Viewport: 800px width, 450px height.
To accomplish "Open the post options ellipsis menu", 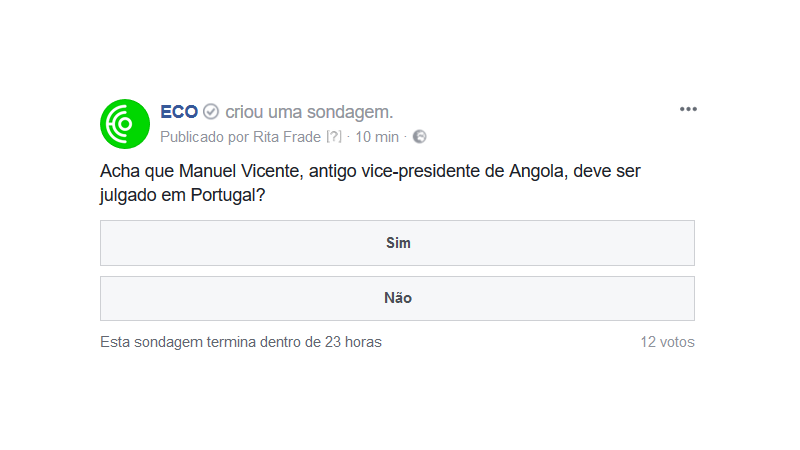I will tap(688, 109).
